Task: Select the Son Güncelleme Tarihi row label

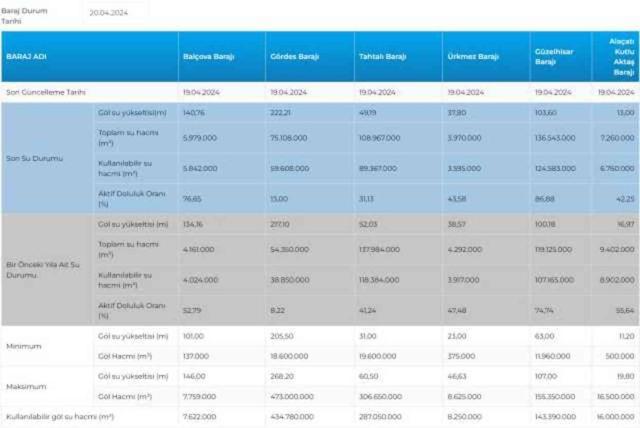Action: [46, 91]
